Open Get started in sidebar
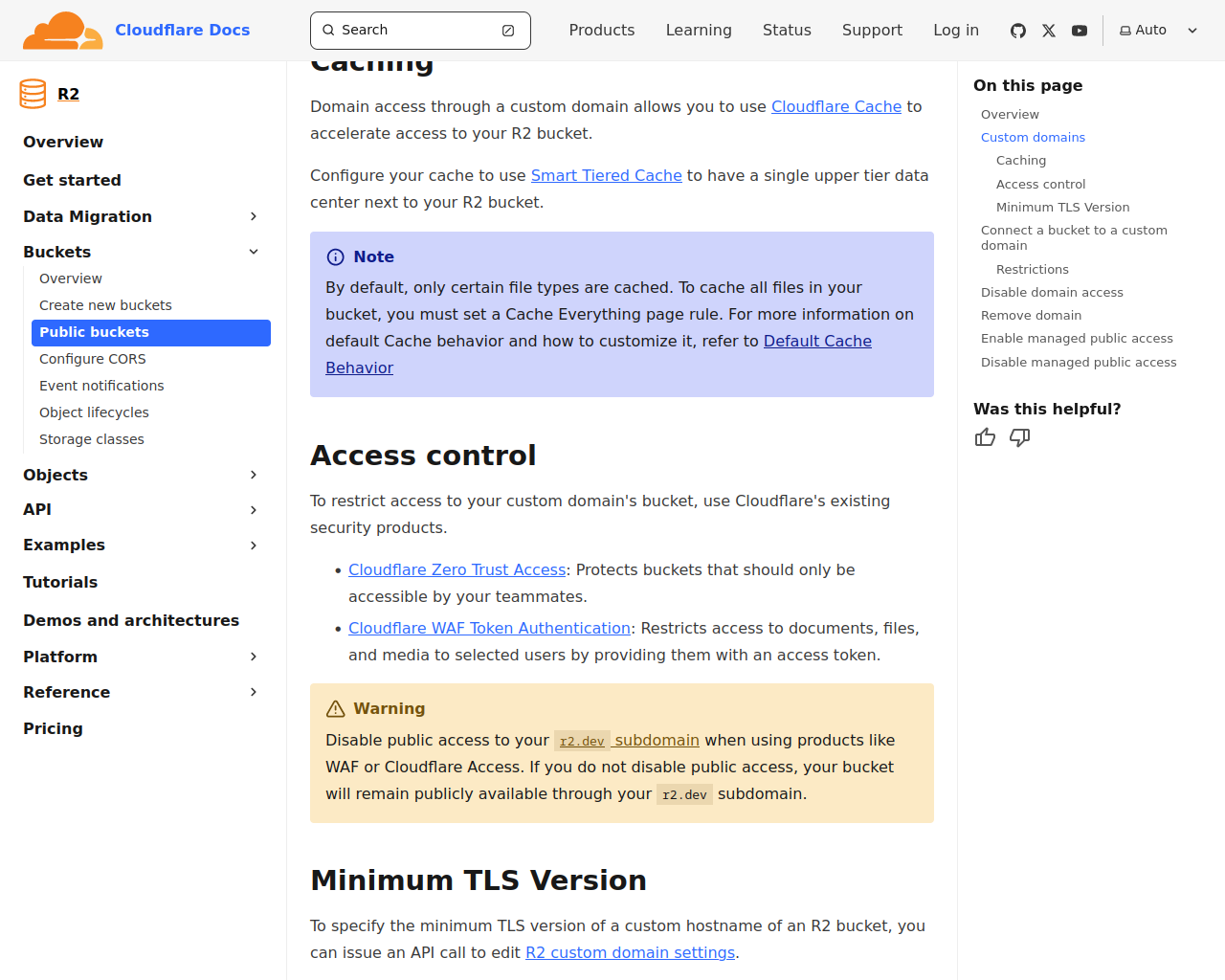1225x980 pixels. coord(72,180)
